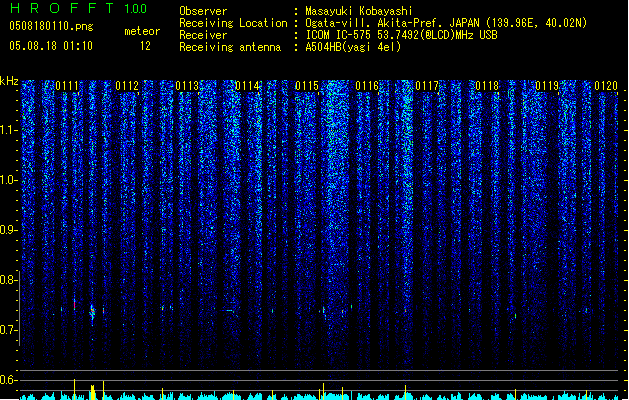The width and height of the screenshot is (629, 400).
Task: Click the 0112 time marker
Action: [x=127, y=86]
